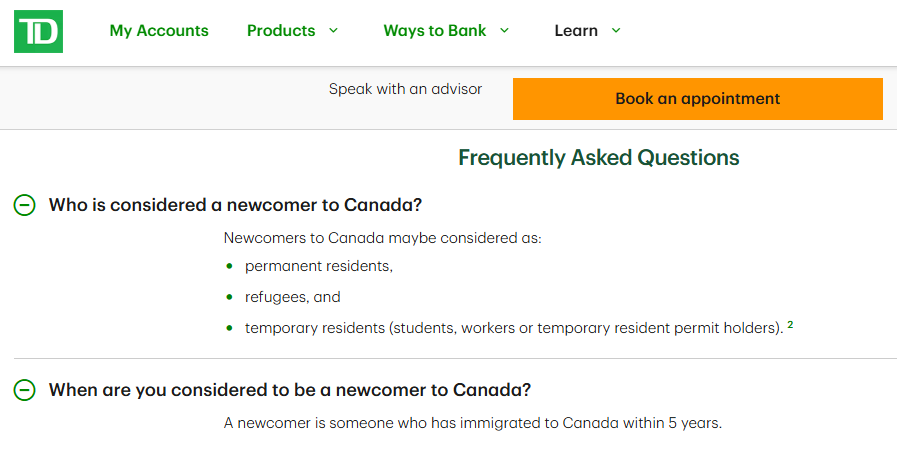Click the Speak with an advisor text
Screen dimensions: 897x451
coord(405,89)
